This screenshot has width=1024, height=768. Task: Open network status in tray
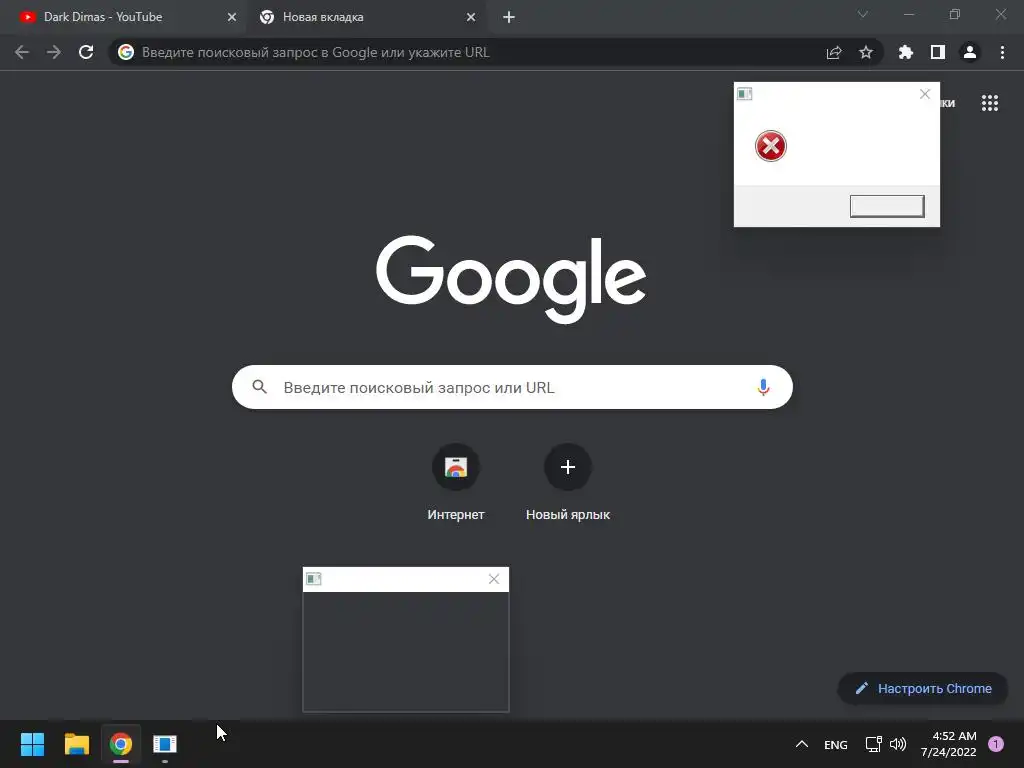873,744
